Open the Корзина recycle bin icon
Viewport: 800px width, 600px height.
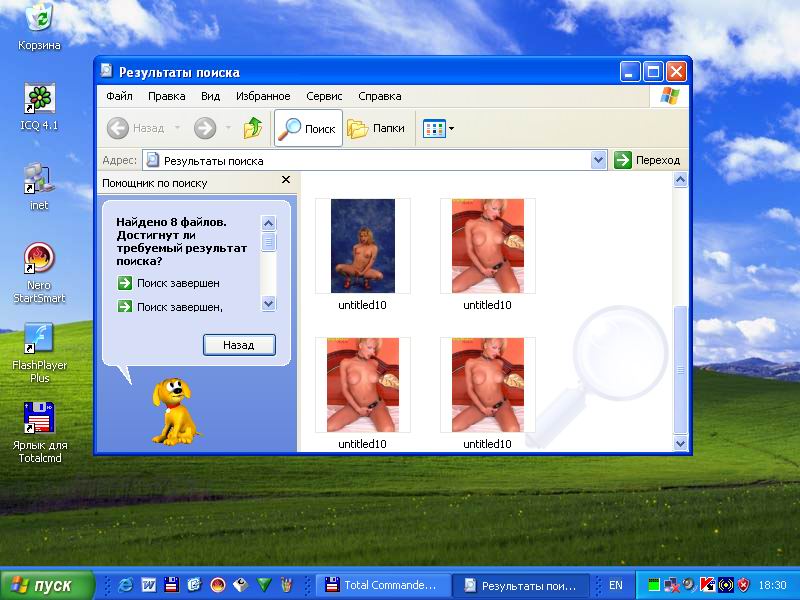point(39,26)
